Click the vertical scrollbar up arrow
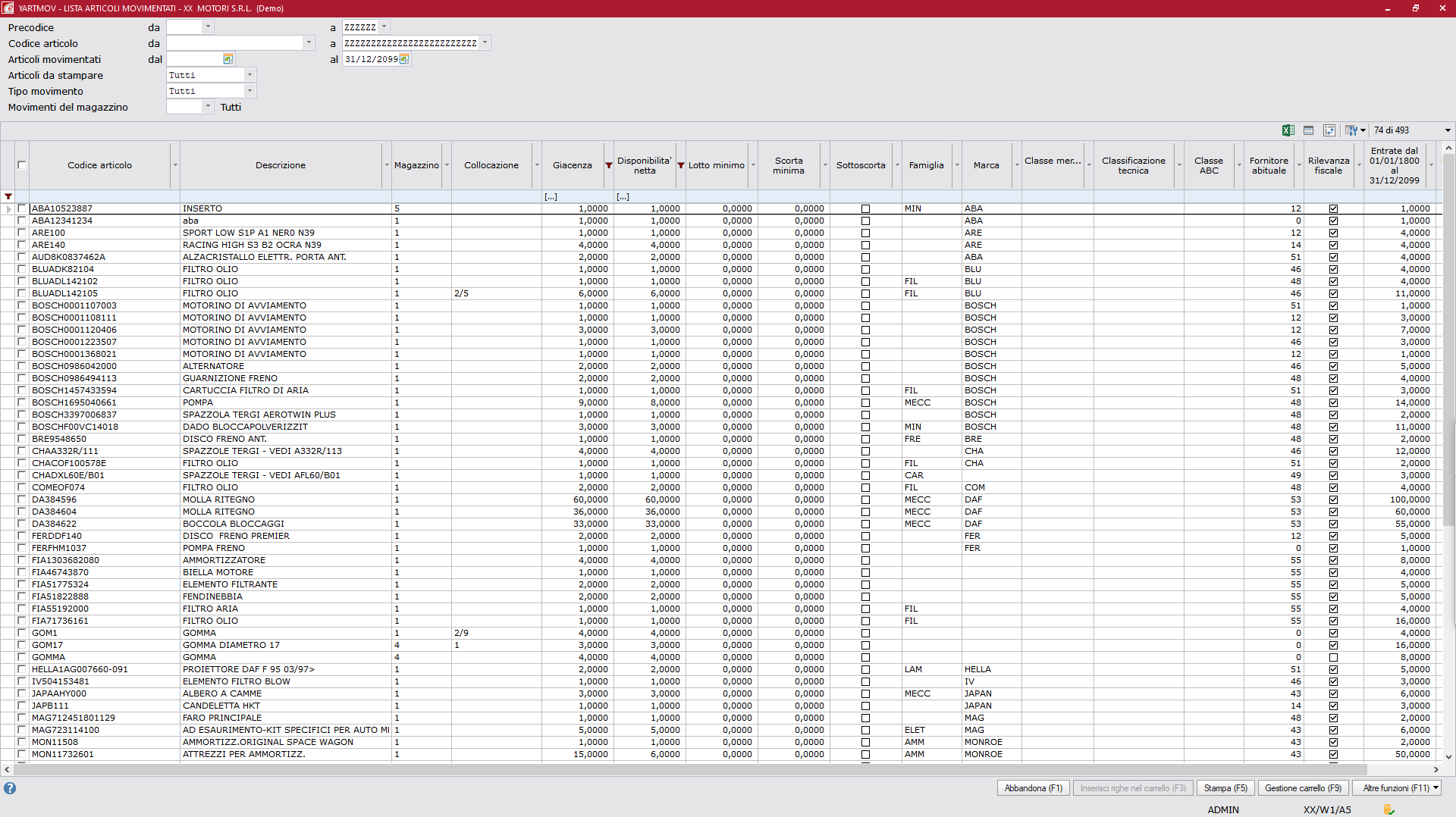Viewport: 1456px width, 817px height. [1448, 148]
